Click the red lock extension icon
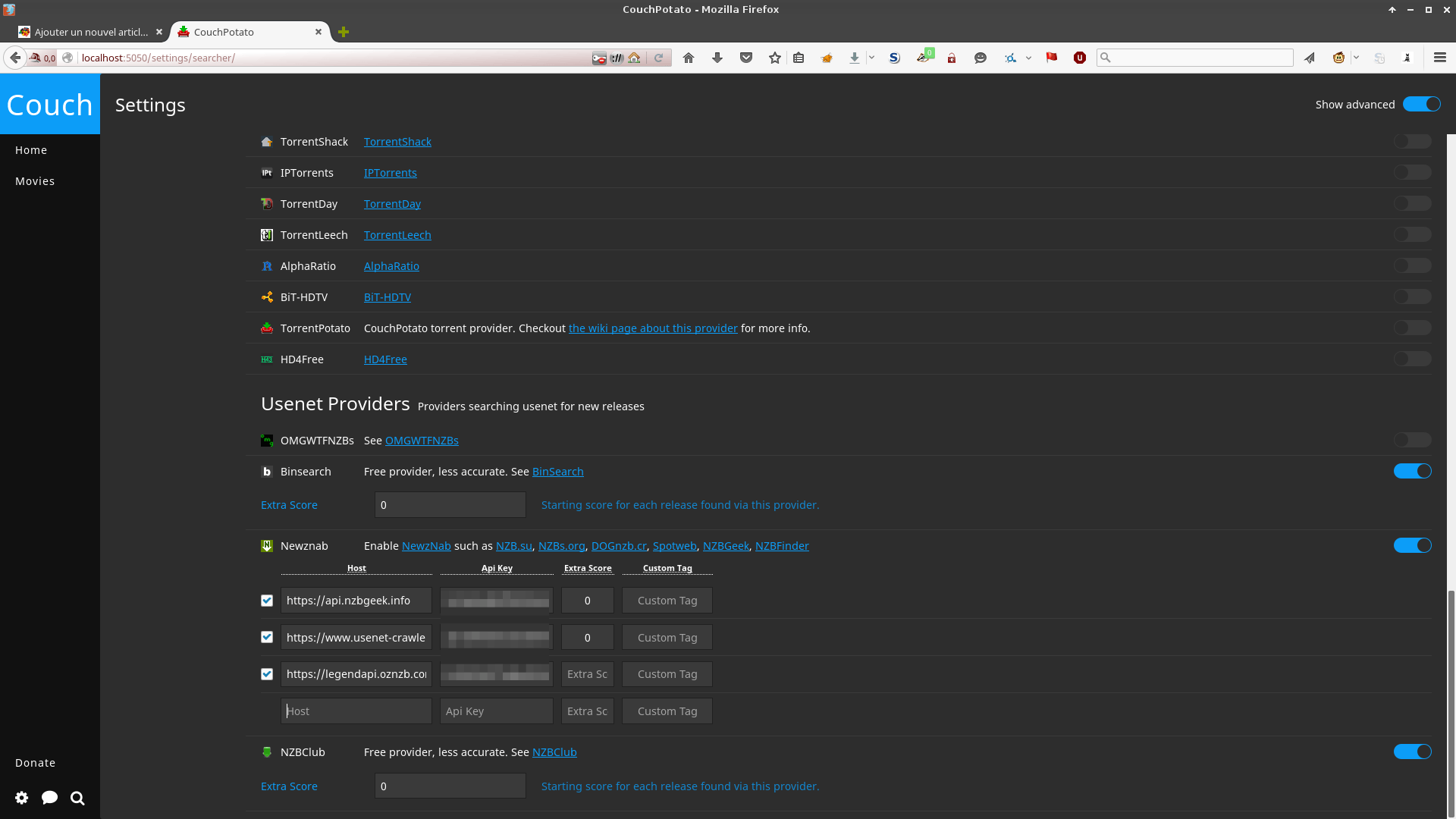Image resolution: width=1456 pixels, height=819 pixels. click(952, 58)
